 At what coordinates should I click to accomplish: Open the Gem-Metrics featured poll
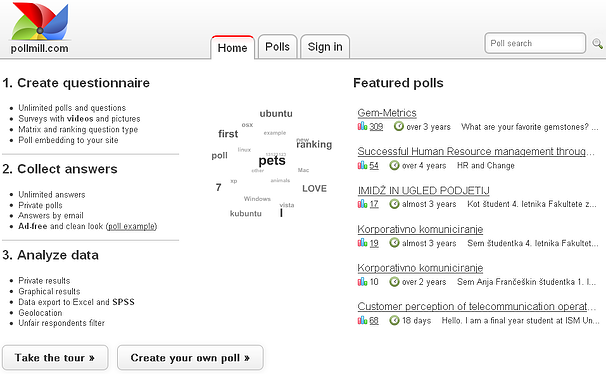(387, 113)
